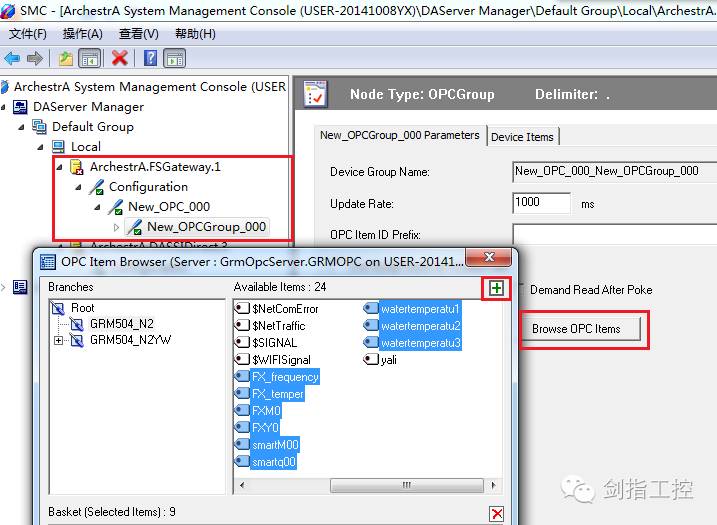Click the New_OPC_000 node icon

coord(115,207)
